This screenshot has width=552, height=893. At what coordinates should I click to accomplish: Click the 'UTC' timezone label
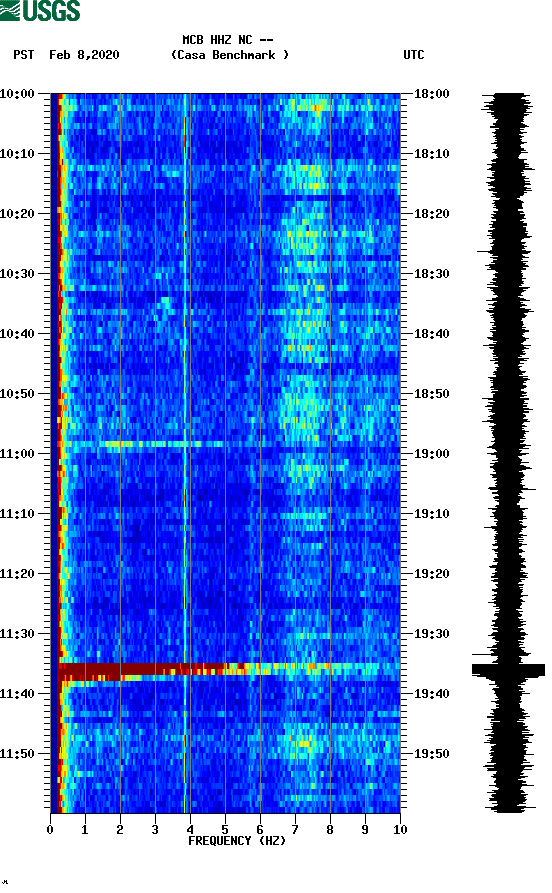pos(414,55)
